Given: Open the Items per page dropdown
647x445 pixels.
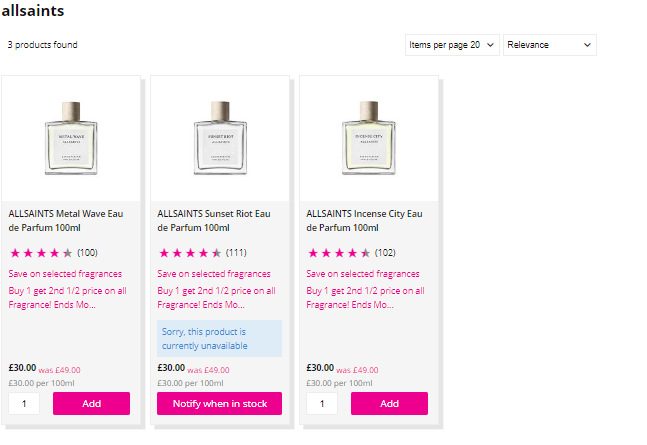Looking at the screenshot, I should pos(452,45).
